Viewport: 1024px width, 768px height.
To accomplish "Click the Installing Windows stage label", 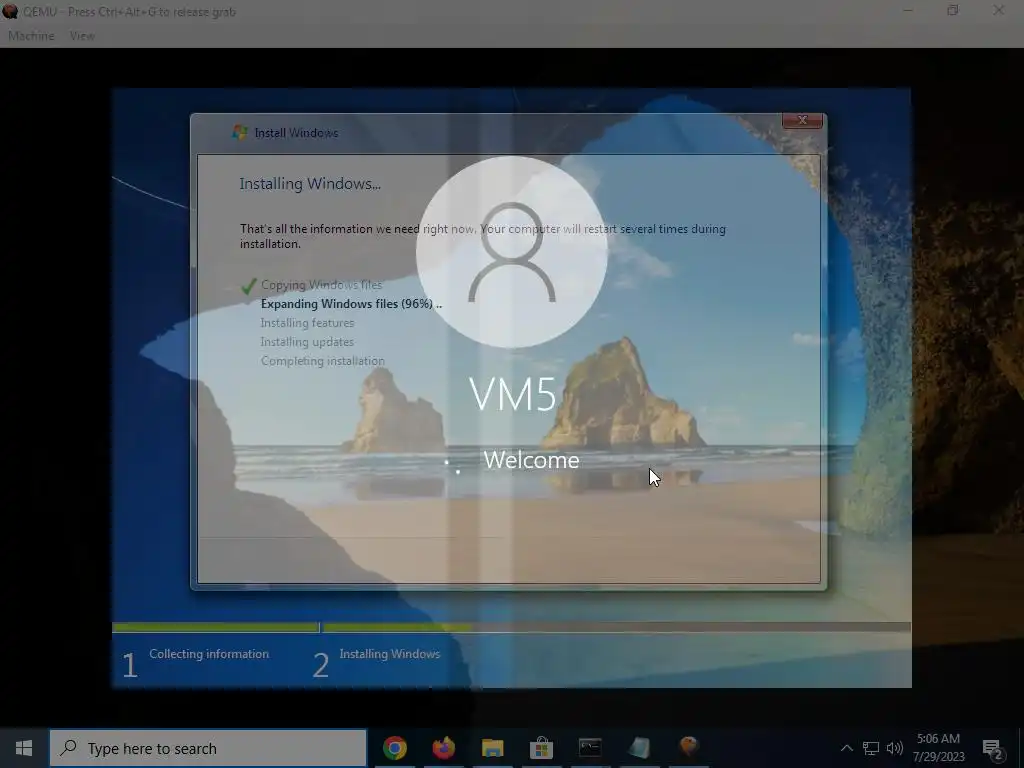I will (x=390, y=654).
